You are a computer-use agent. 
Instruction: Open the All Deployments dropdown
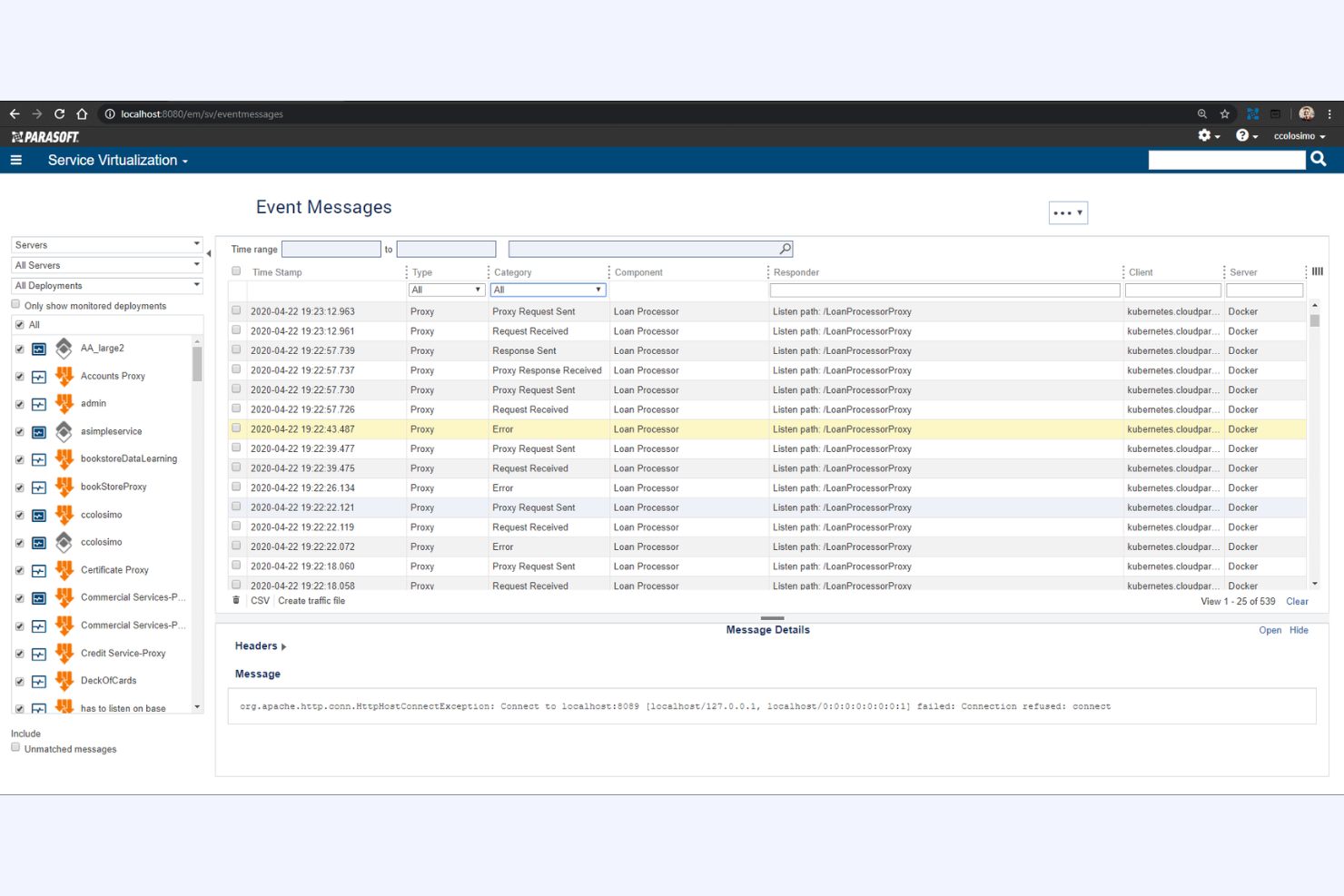point(105,285)
